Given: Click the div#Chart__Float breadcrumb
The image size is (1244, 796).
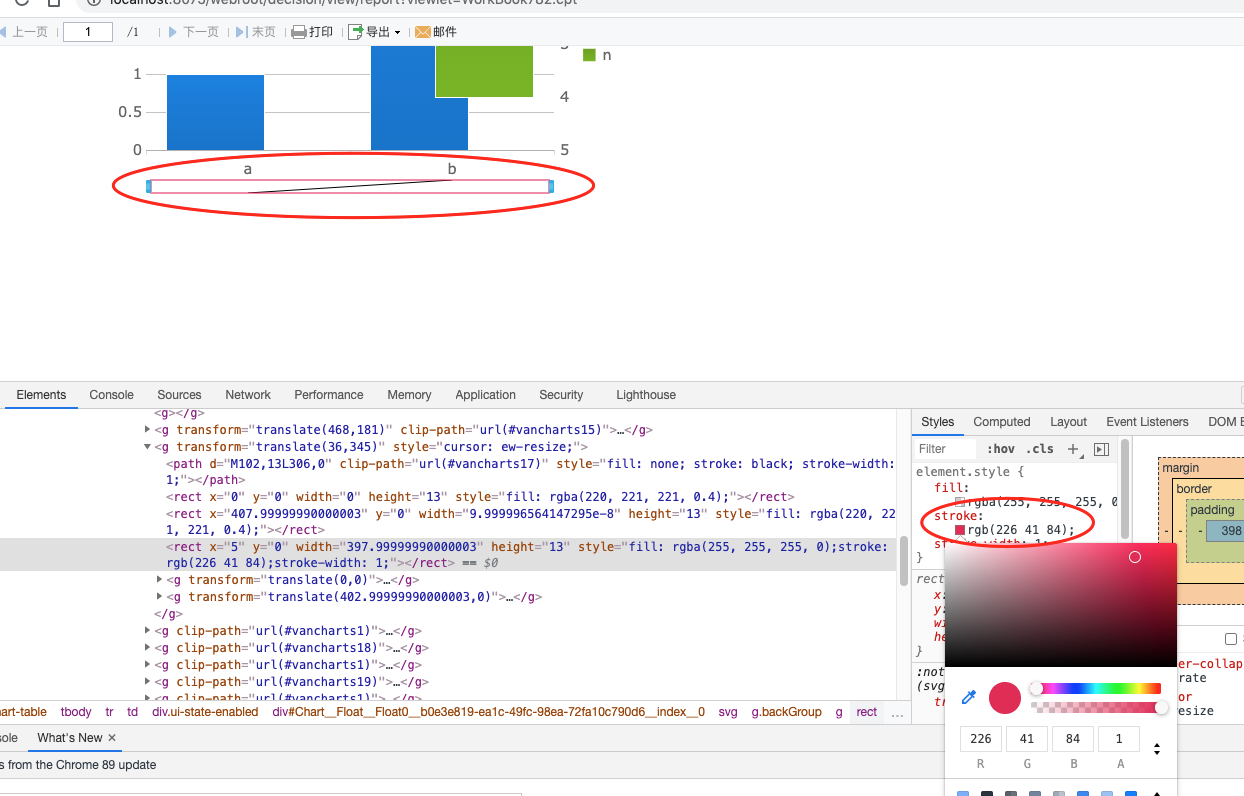Looking at the screenshot, I should (488, 712).
